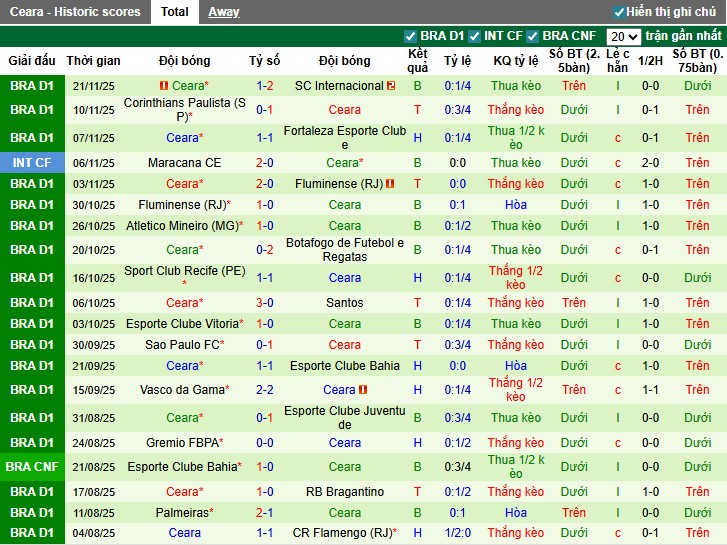Toggle the 'Hiển thị ghi chú' checkbox
Image resolution: width=727 pixels, height=545 pixels.
click(x=620, y=12)
